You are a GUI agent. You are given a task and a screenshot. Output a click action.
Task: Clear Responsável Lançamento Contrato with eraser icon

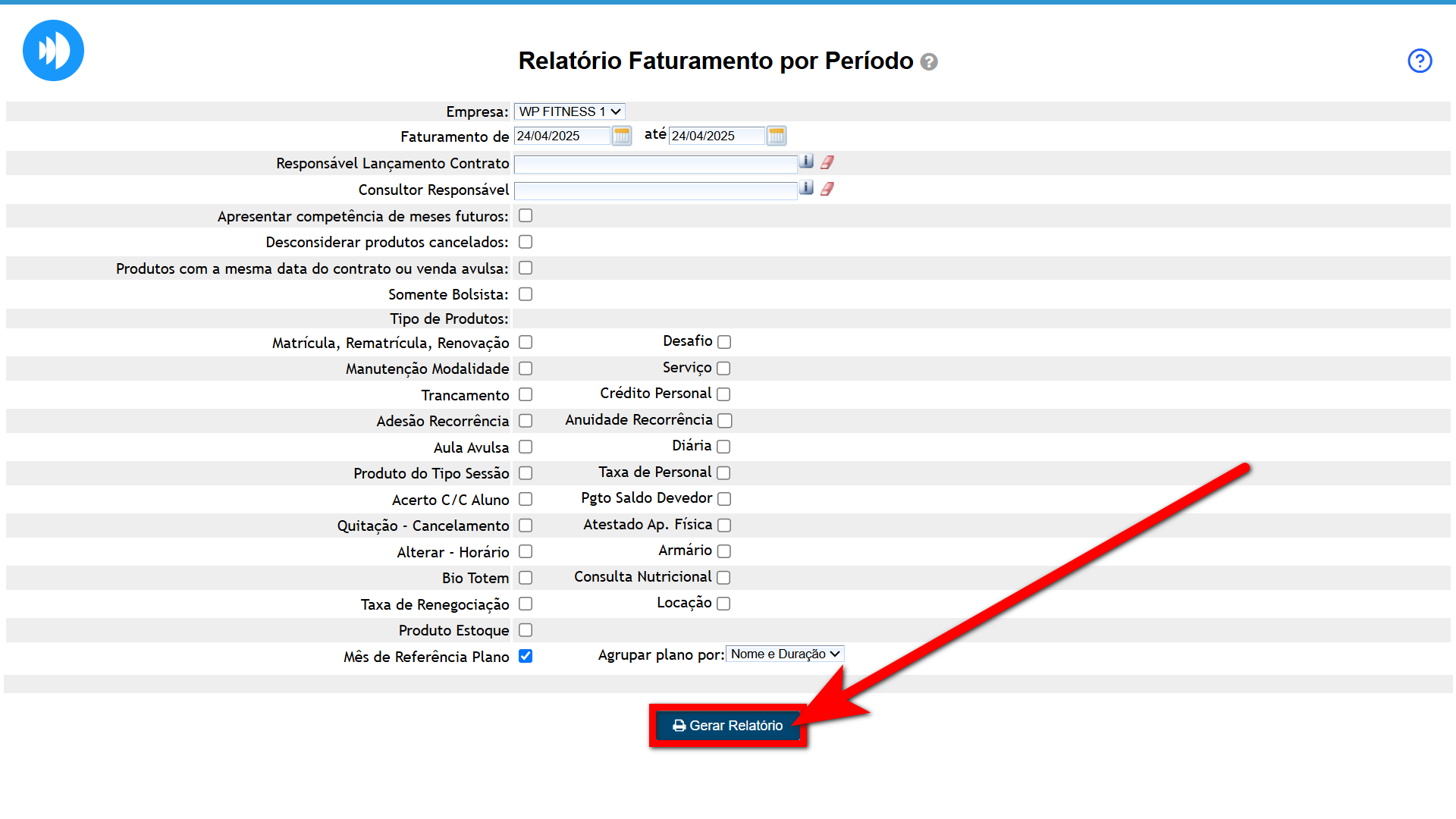(x=827, y=162)
